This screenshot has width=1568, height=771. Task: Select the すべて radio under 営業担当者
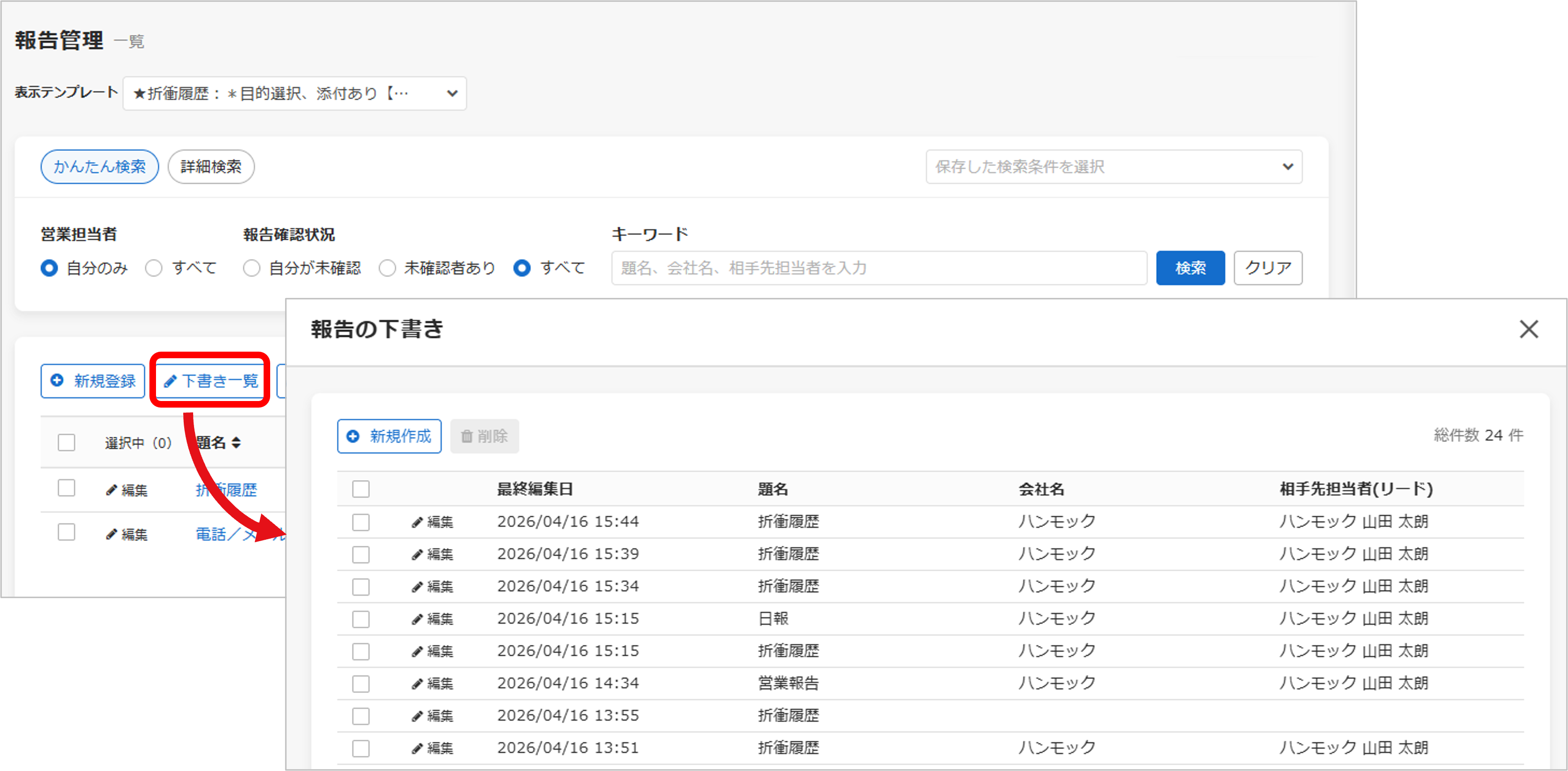(154, 268)
